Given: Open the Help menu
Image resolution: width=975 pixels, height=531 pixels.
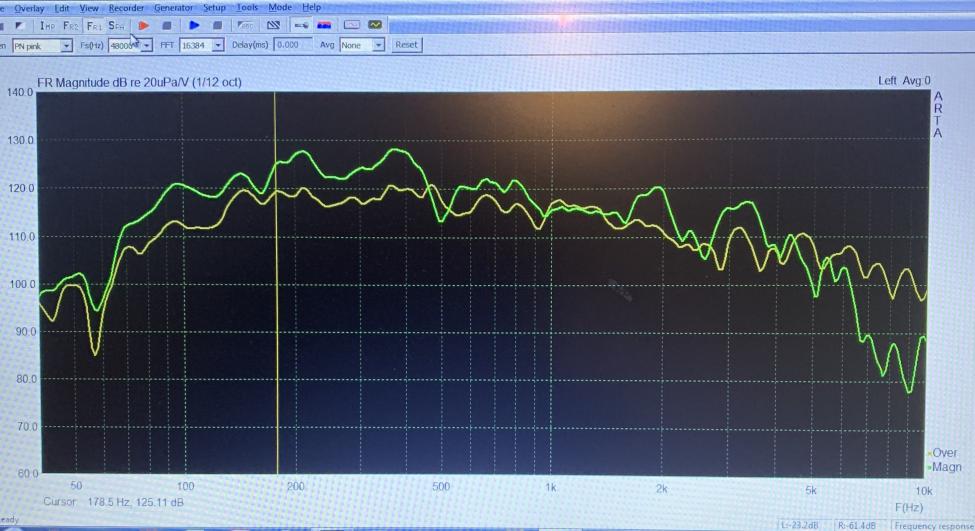Looking at the screenshot, I should [x=312, y=7].
